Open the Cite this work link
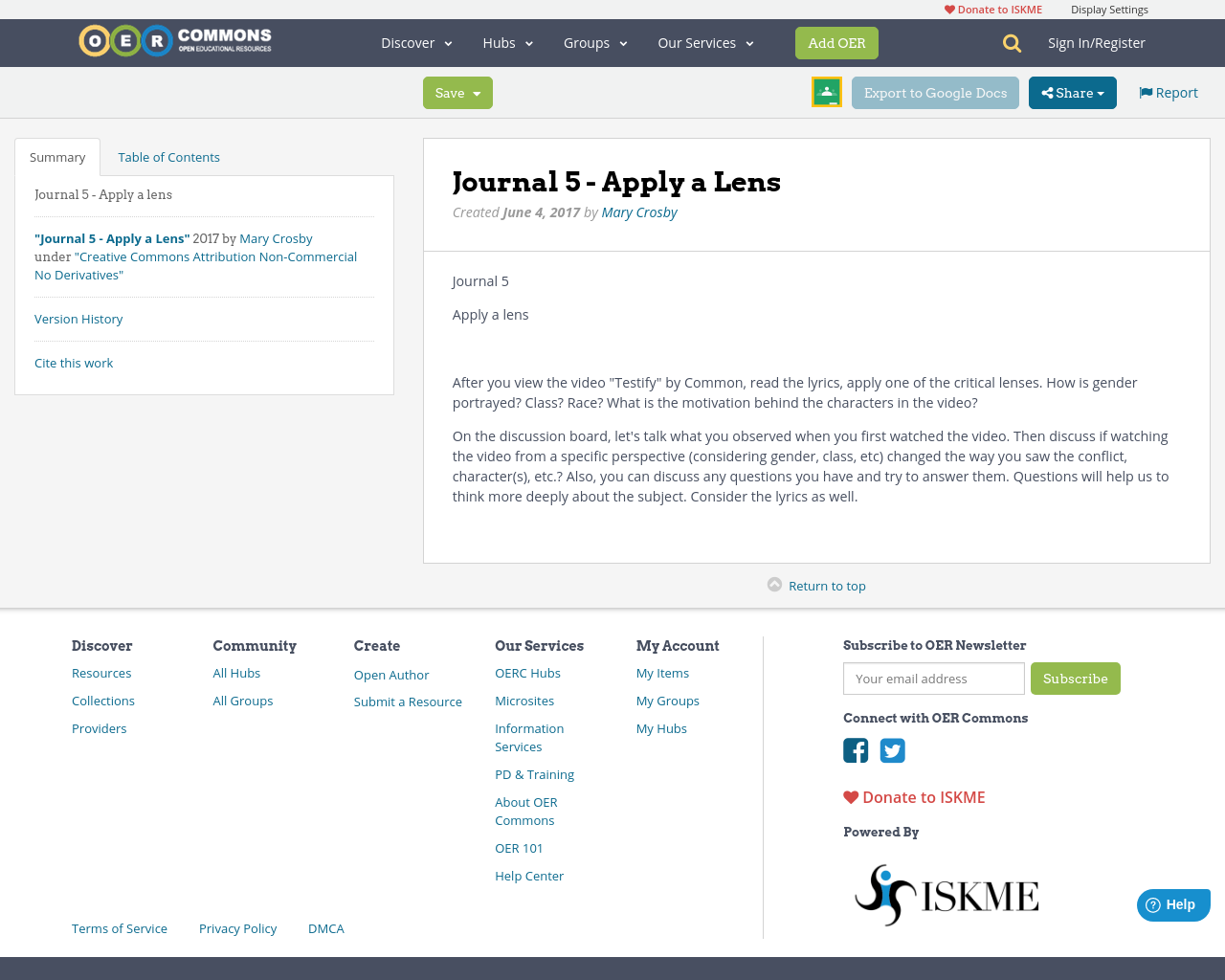Viewport: 1225px width, 980px height. click(x=74, y=363)
